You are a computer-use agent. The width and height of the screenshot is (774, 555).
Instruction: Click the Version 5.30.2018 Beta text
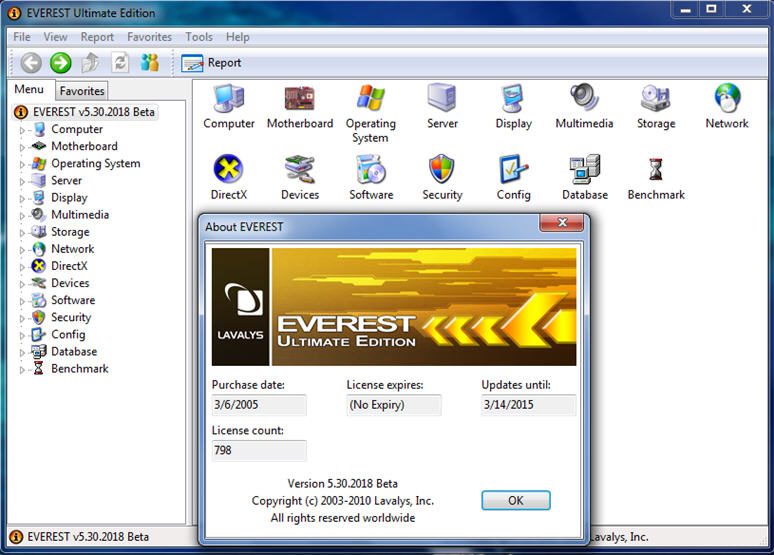(x=343, y=483)
